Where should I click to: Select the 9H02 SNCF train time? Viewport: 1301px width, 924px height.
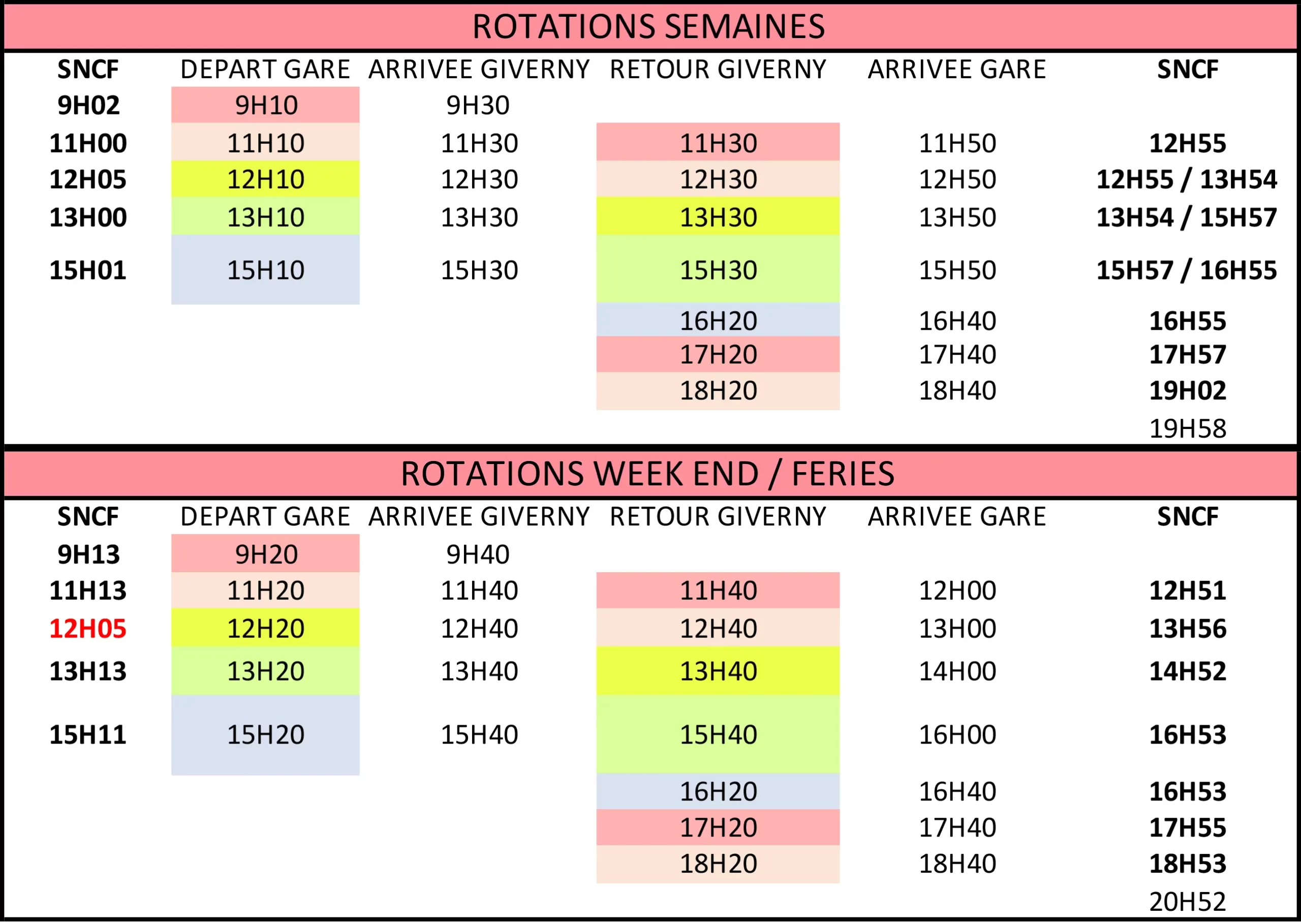[x=89, y=105]
